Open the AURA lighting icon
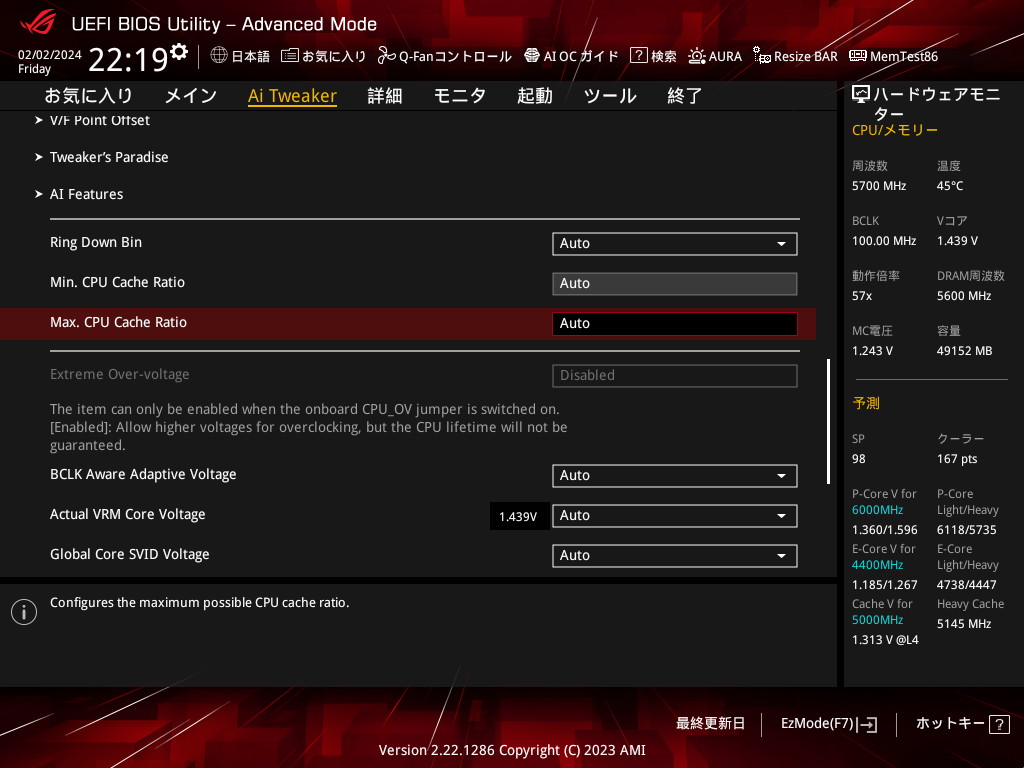 click(697, 56)
